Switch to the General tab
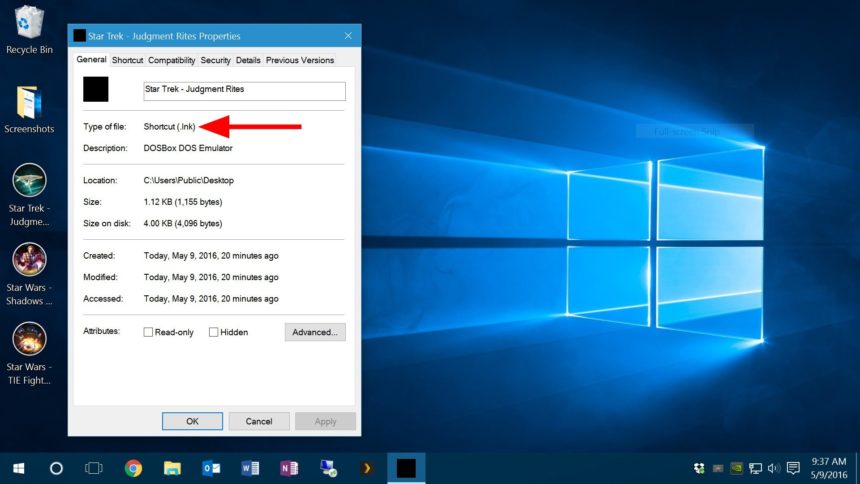860x484 pixels. (91, 59)
